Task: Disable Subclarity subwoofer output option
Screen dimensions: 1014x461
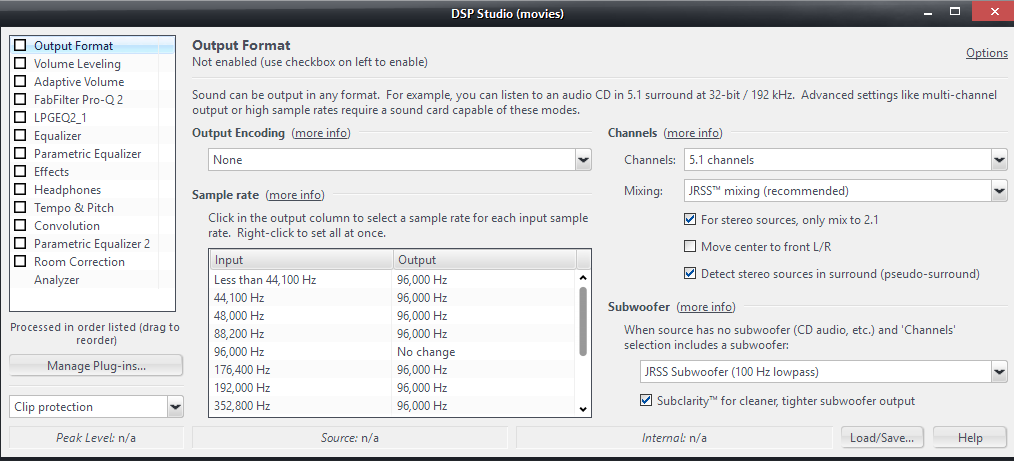Action: 645,400
